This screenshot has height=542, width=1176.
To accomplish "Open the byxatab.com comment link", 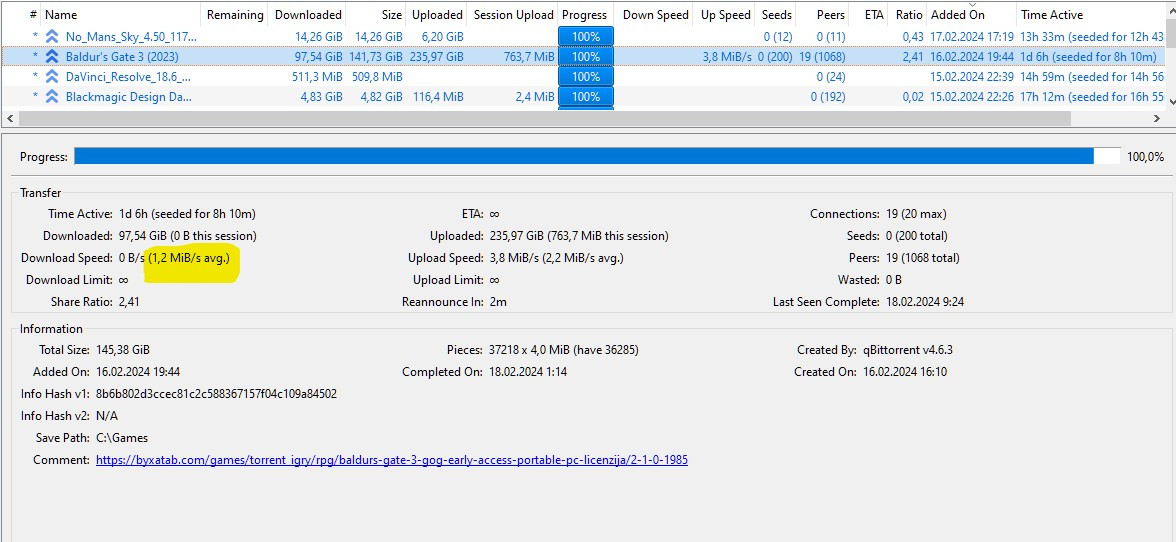I will (x=391, y=460).
